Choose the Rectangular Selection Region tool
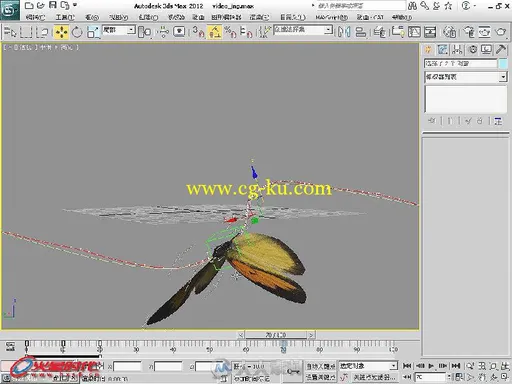 [x=26, y=32]
